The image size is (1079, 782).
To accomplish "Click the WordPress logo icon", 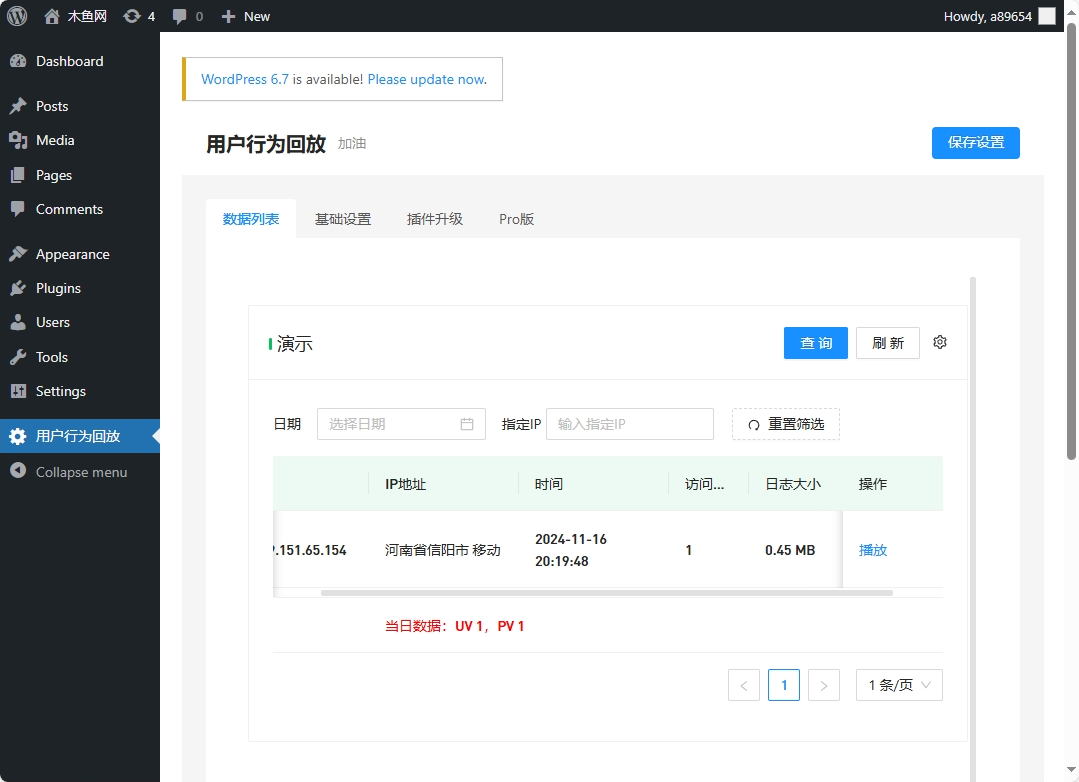I will click(17, 16).
